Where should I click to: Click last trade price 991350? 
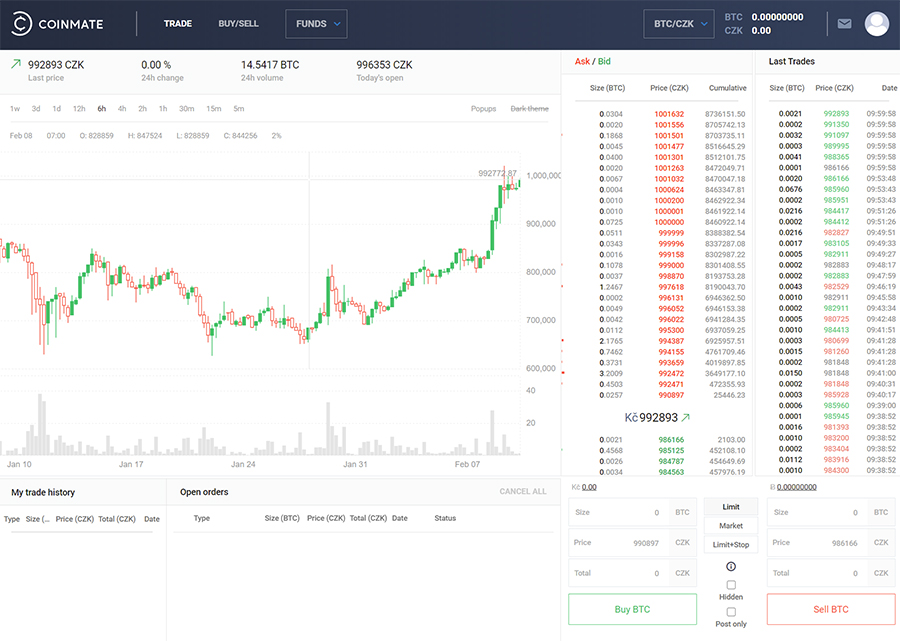tap(836, 125)
